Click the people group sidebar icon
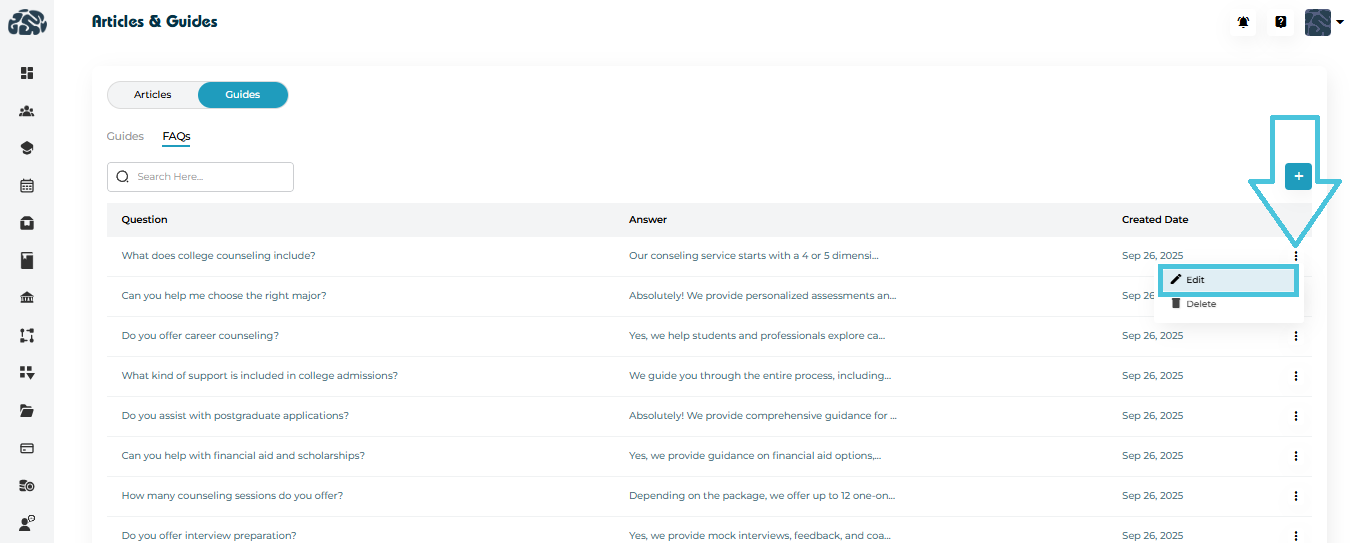 [27, 111]
